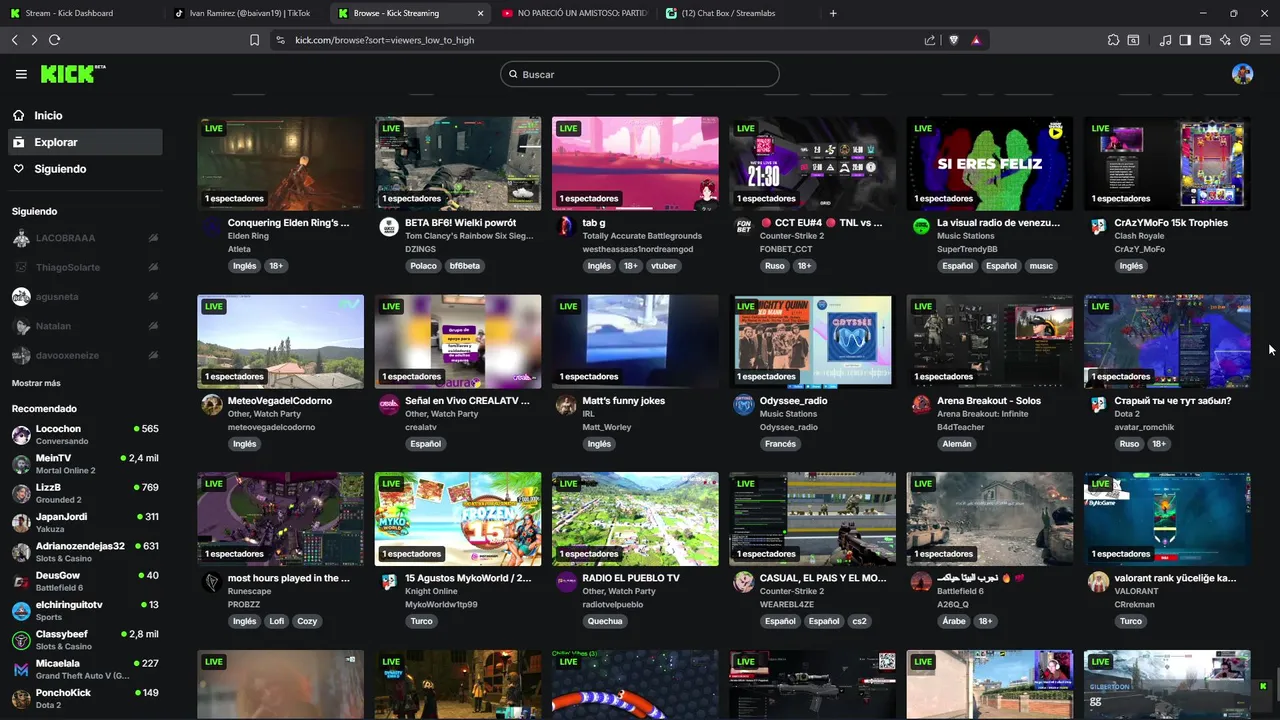
Task: Click the B4dTeacher channel avatar
Action: tap(921, 405)
